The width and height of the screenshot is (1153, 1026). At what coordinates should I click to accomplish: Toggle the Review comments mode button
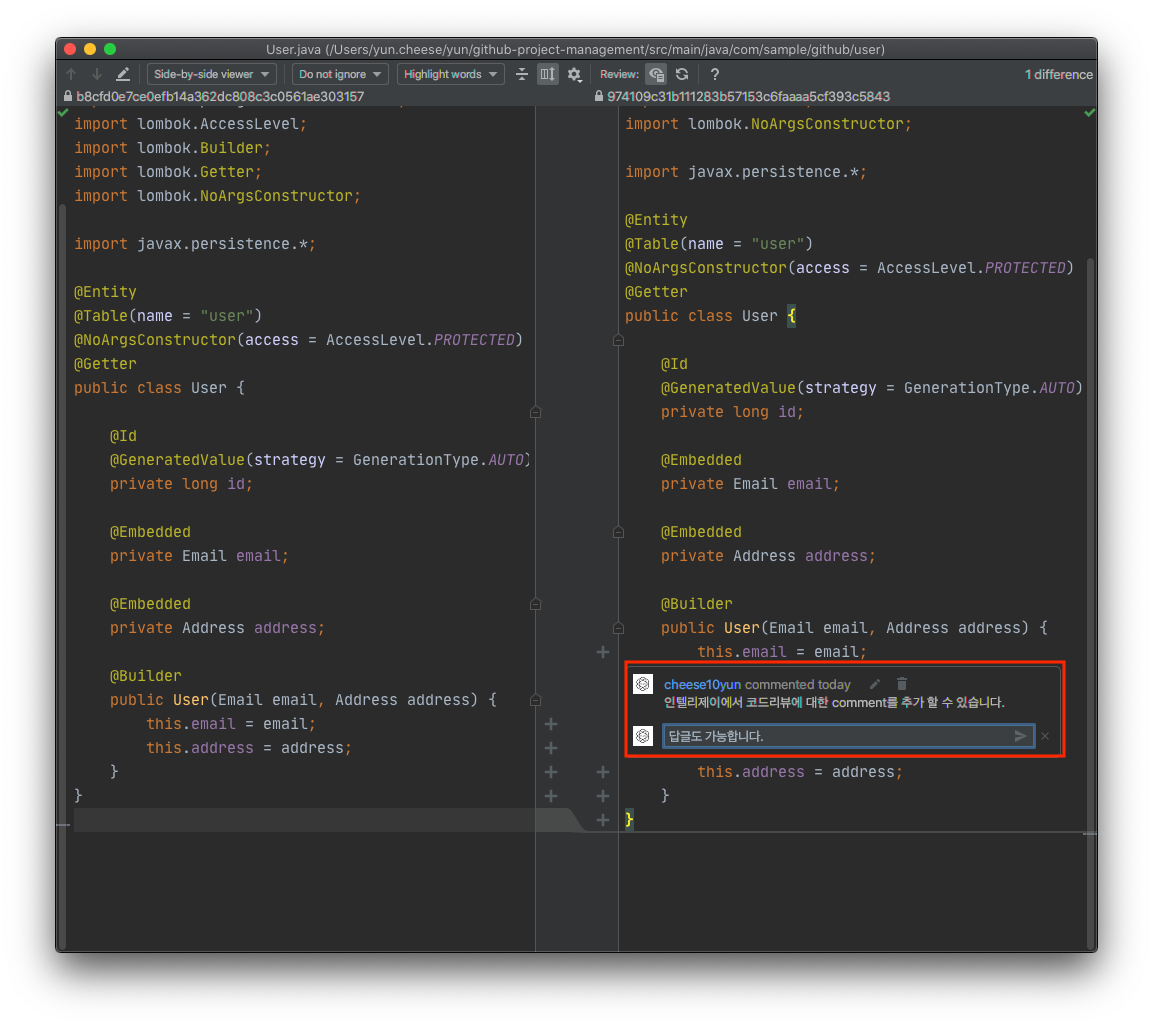click(656, 74)
